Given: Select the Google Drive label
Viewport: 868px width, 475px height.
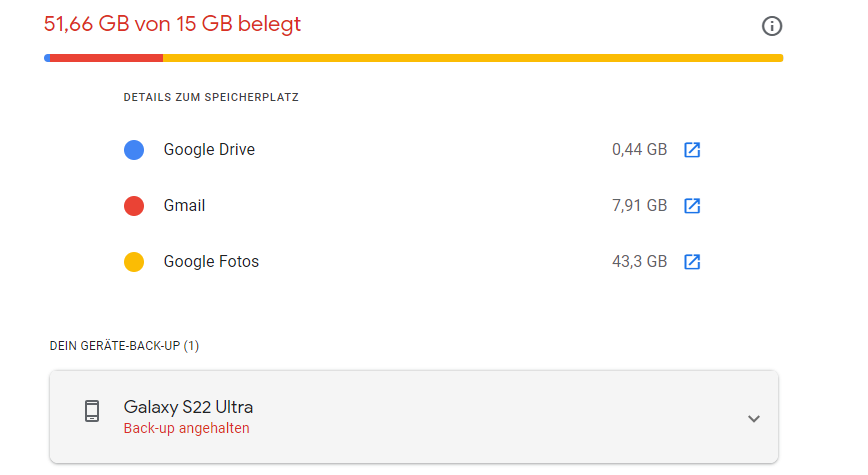Looking at the screenshot, I should 209,150.
